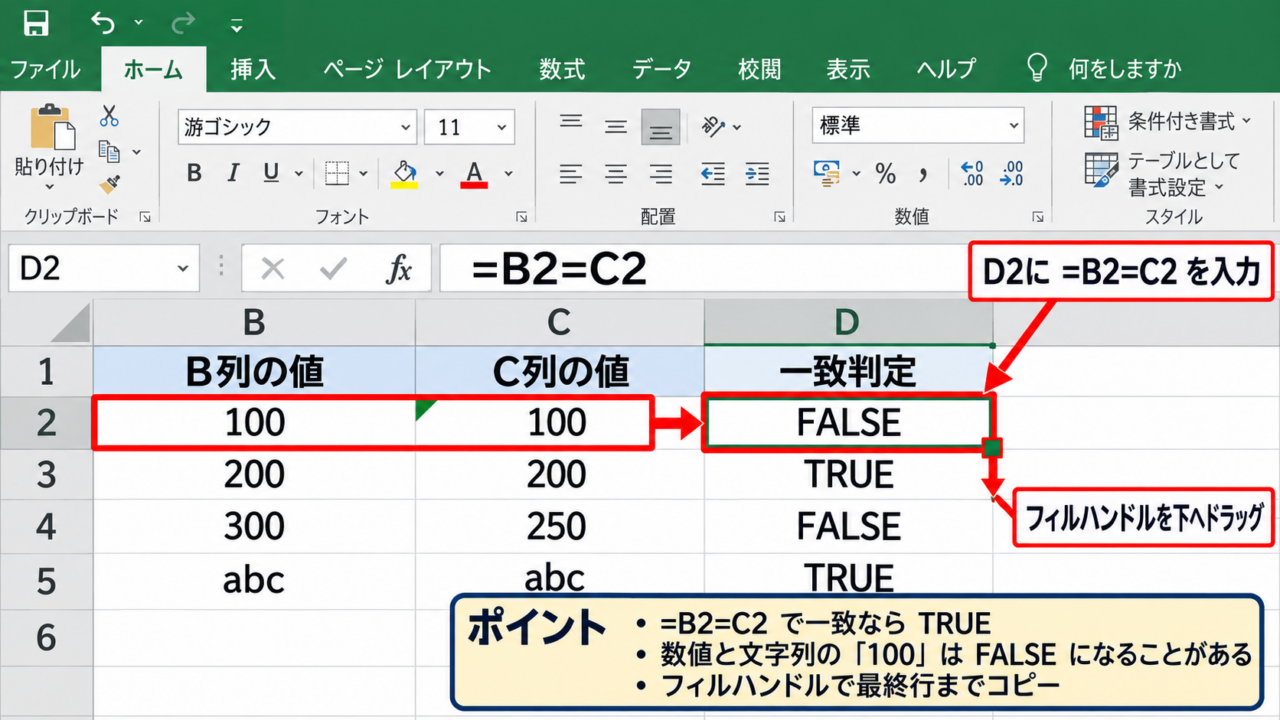Screen dimensions: 1280x720
Task: Click the Borders icon
Action: coord(337,174)
